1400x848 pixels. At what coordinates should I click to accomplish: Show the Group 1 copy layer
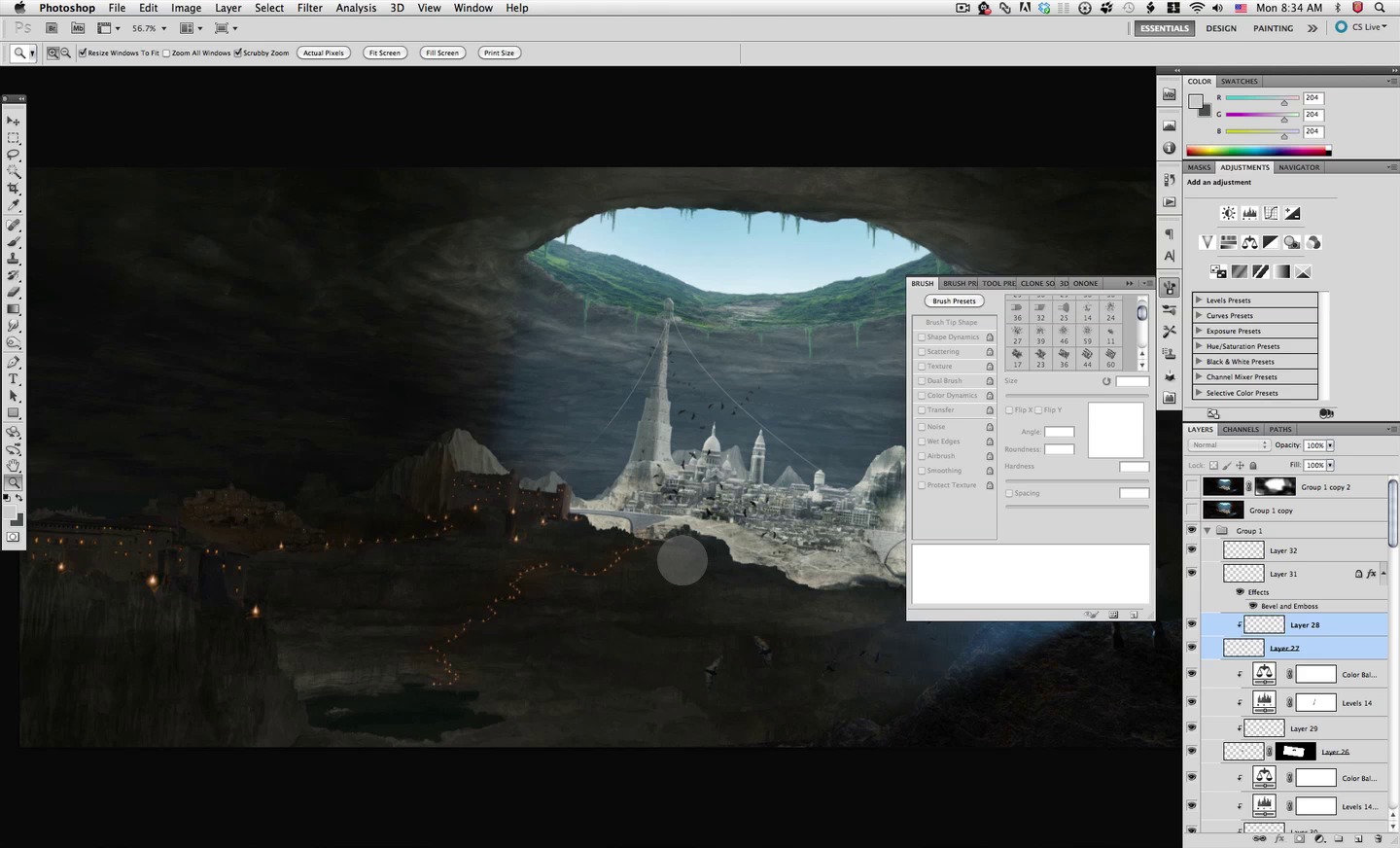pos(1192,510)
